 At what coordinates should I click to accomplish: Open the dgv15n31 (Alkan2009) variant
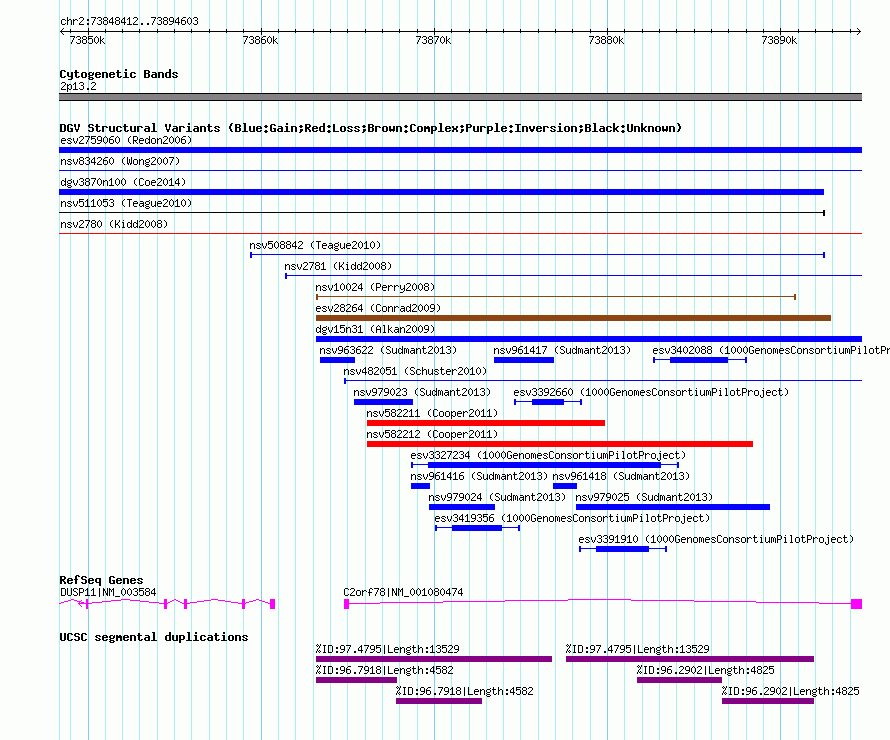589,339
